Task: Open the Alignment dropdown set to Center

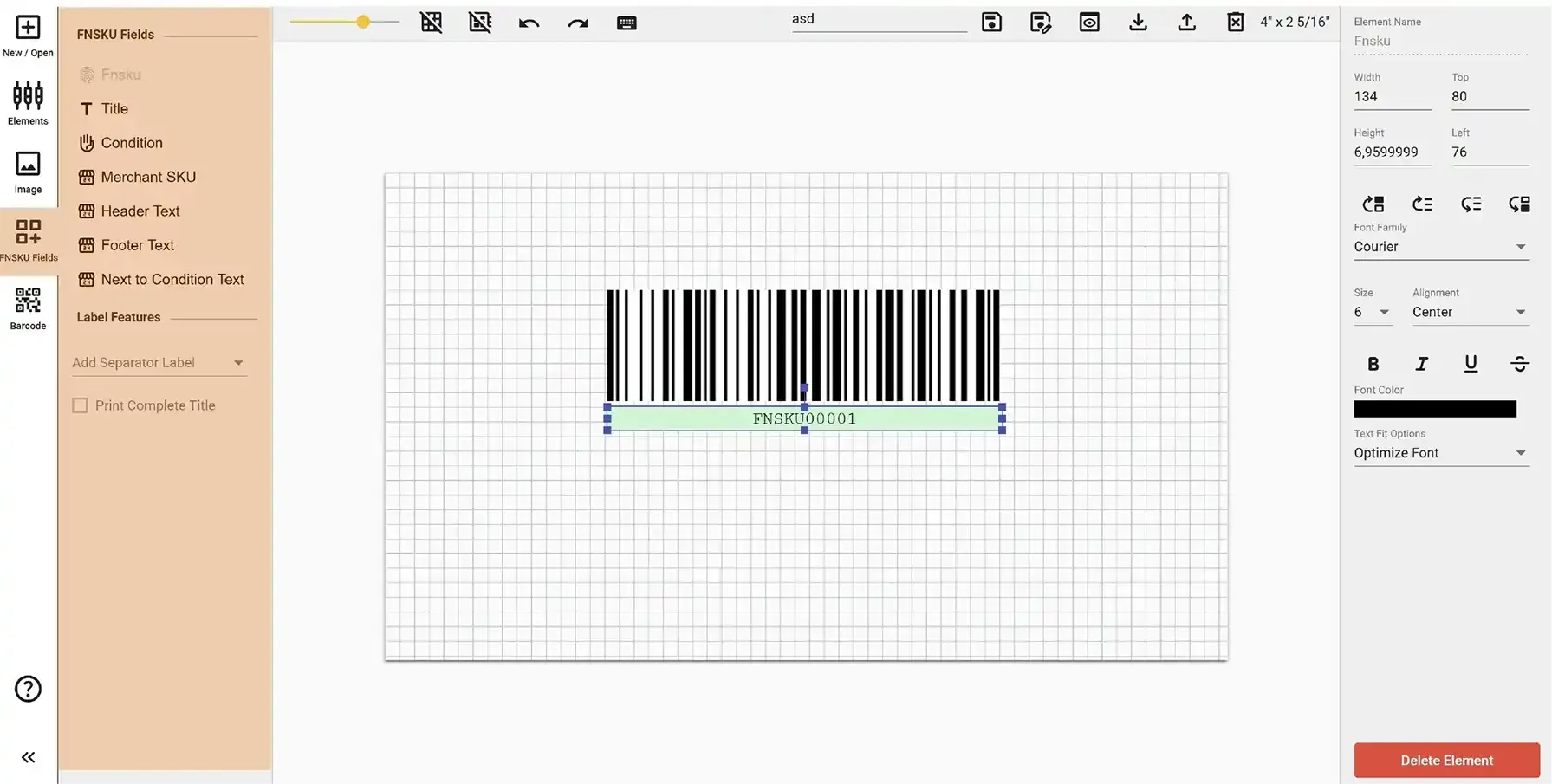Action: pos(1471,312)
